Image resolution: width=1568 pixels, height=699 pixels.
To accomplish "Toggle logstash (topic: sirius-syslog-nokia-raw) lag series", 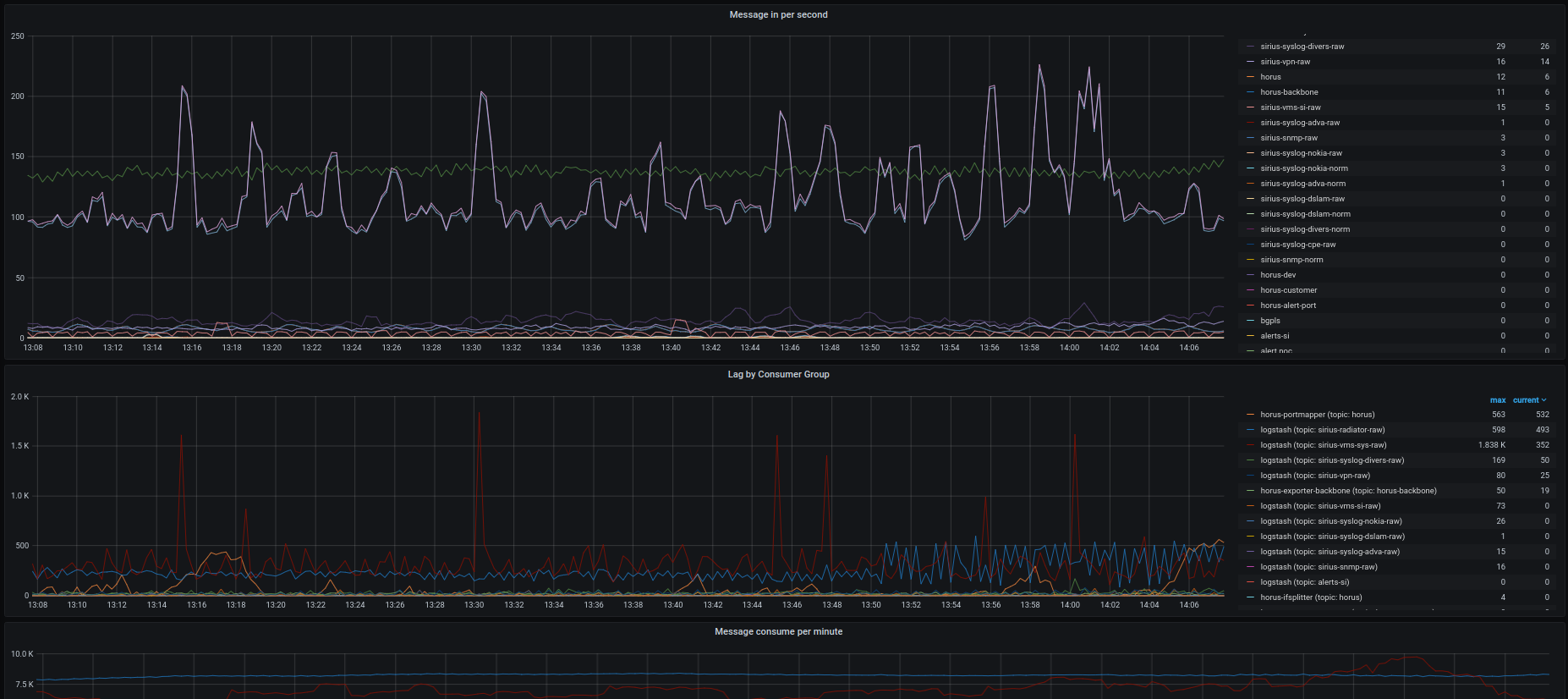I will point(1330,521).
